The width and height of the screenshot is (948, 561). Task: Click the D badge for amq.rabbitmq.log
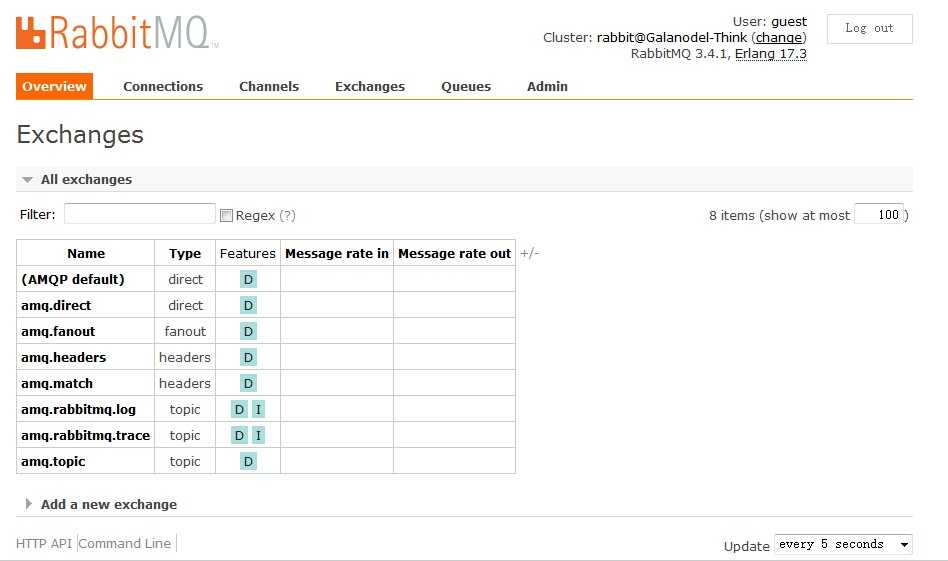pyautogui.click(x=239, y=409)
